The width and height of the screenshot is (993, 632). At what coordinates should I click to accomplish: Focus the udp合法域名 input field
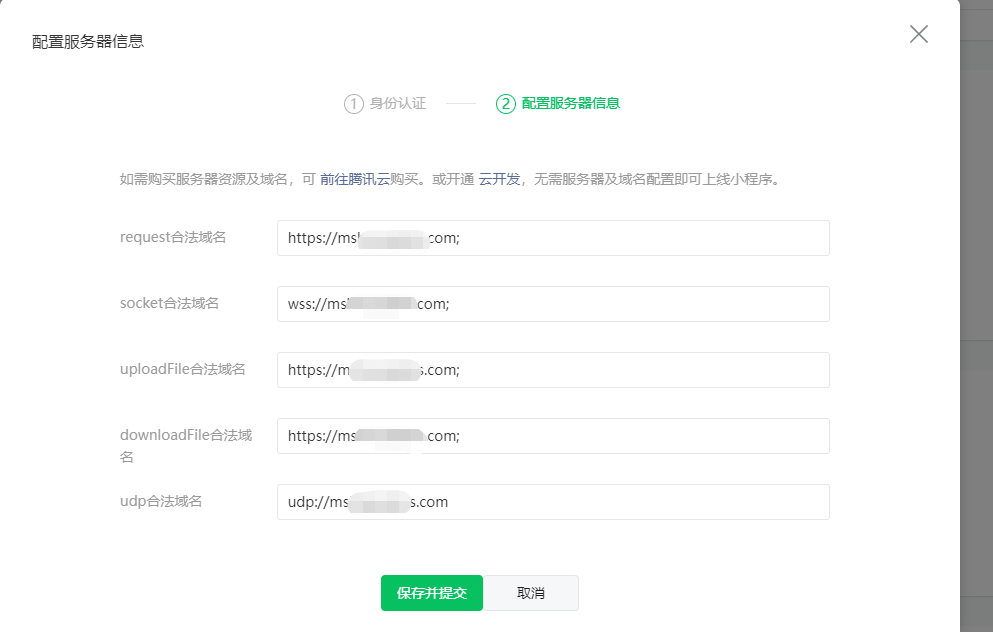(553, 502)
